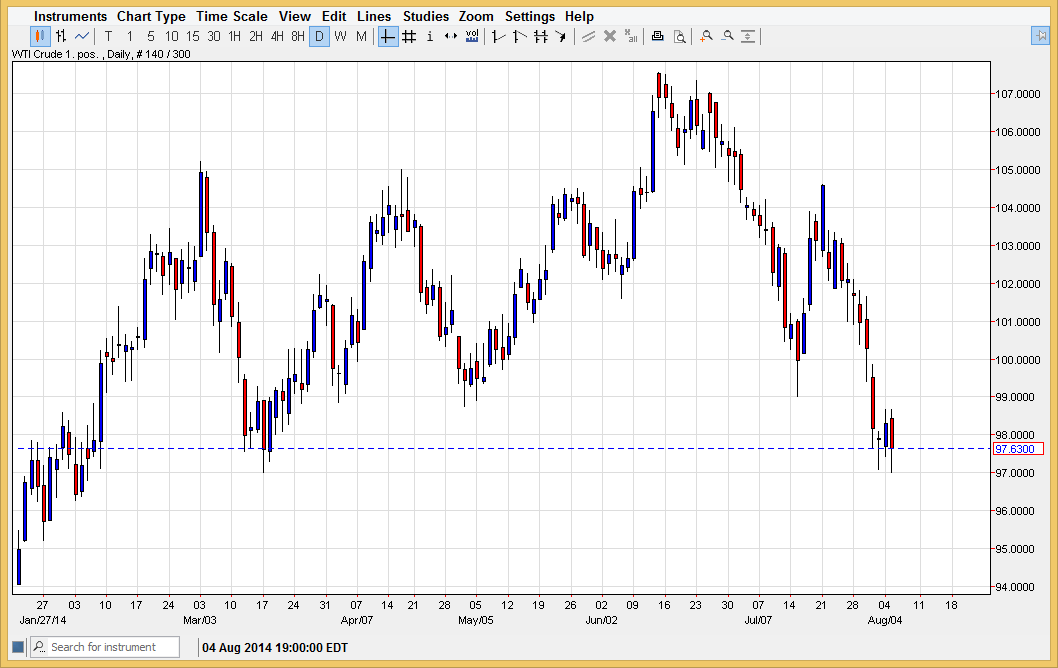Open print preview icon
The image size is (1058, 668).
click(x=679, y=36)
